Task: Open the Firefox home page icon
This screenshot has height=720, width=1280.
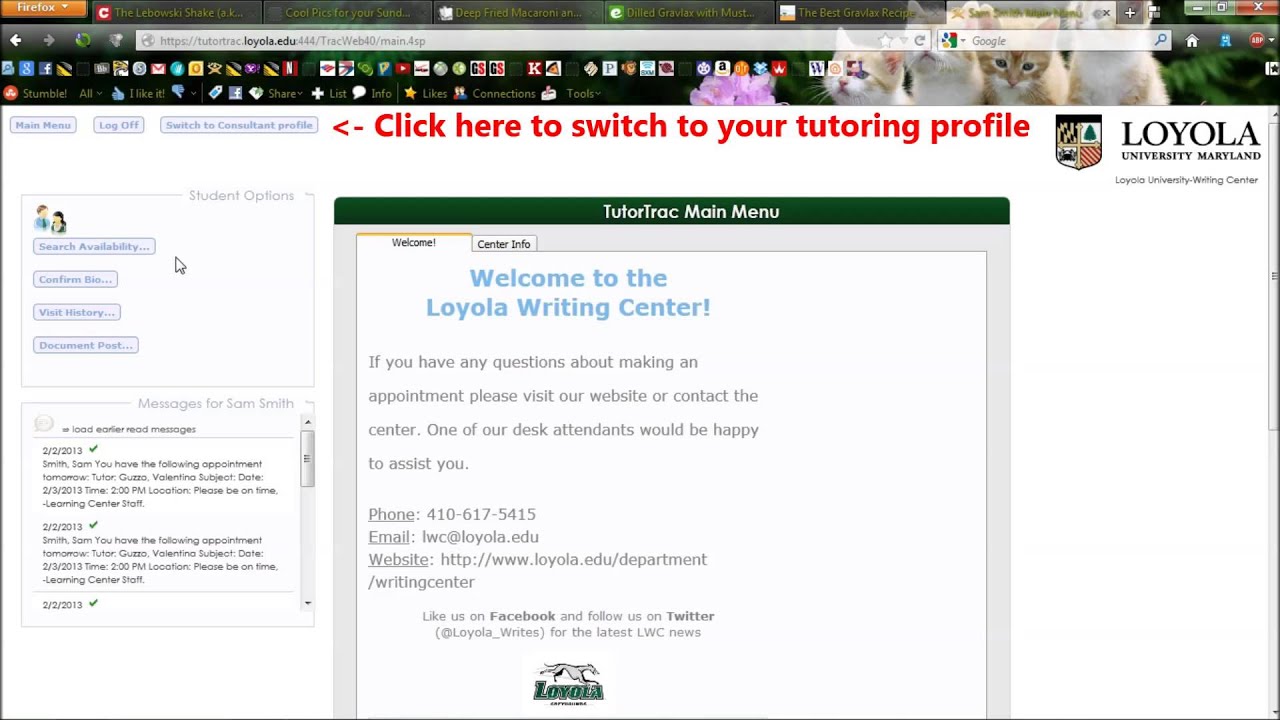Action: pos(1192,40)
